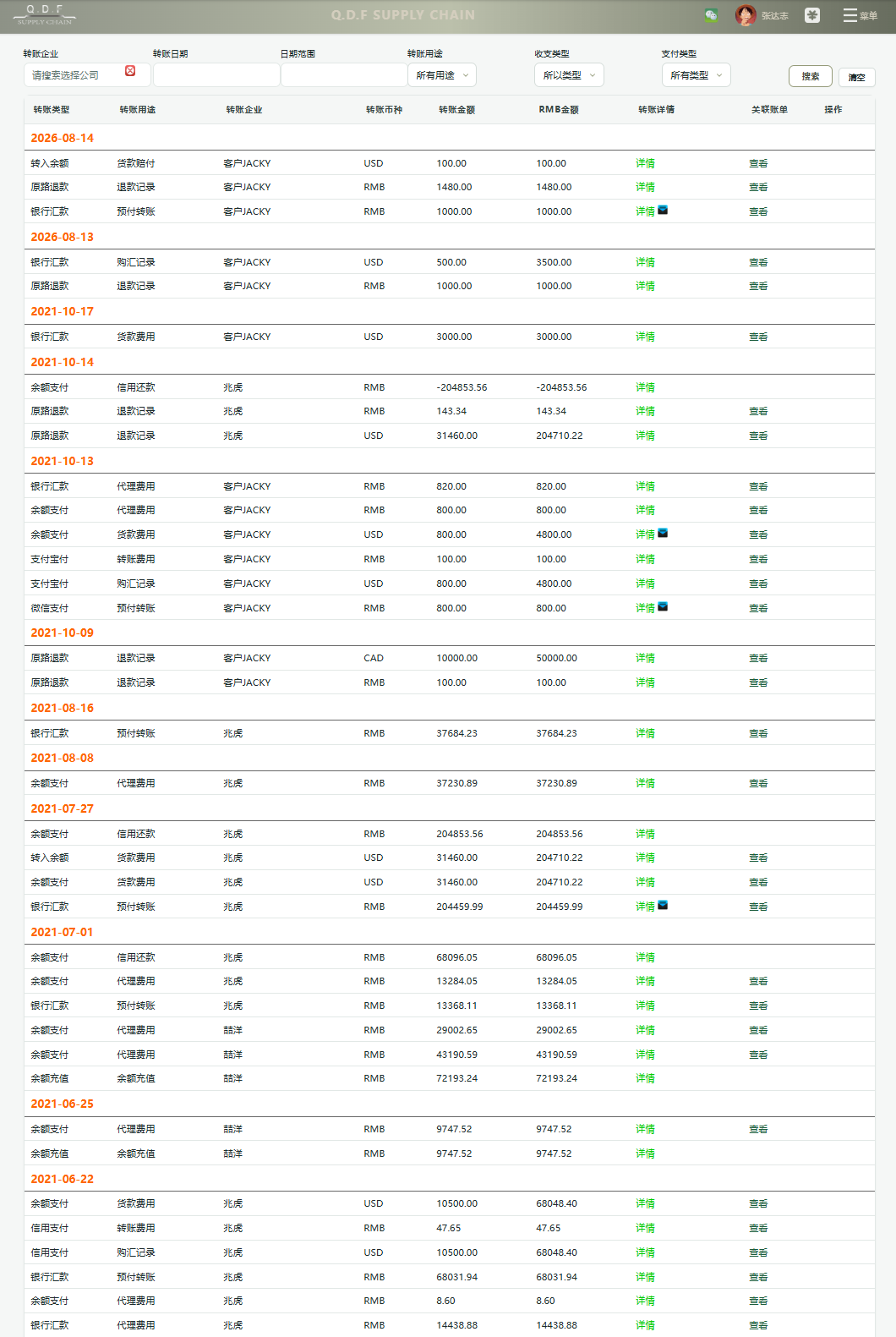Click username 张达志 in header
Image resolution: width=896 pixels, height=1337 pixels.
(x=775, y=16)
